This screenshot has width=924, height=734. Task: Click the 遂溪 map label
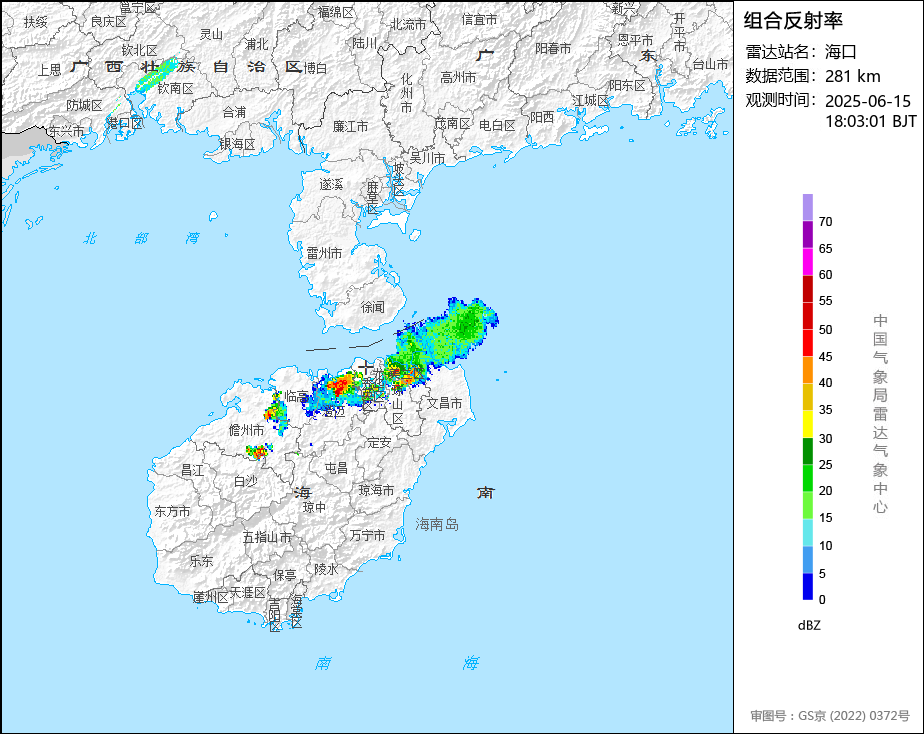[331, 184]
